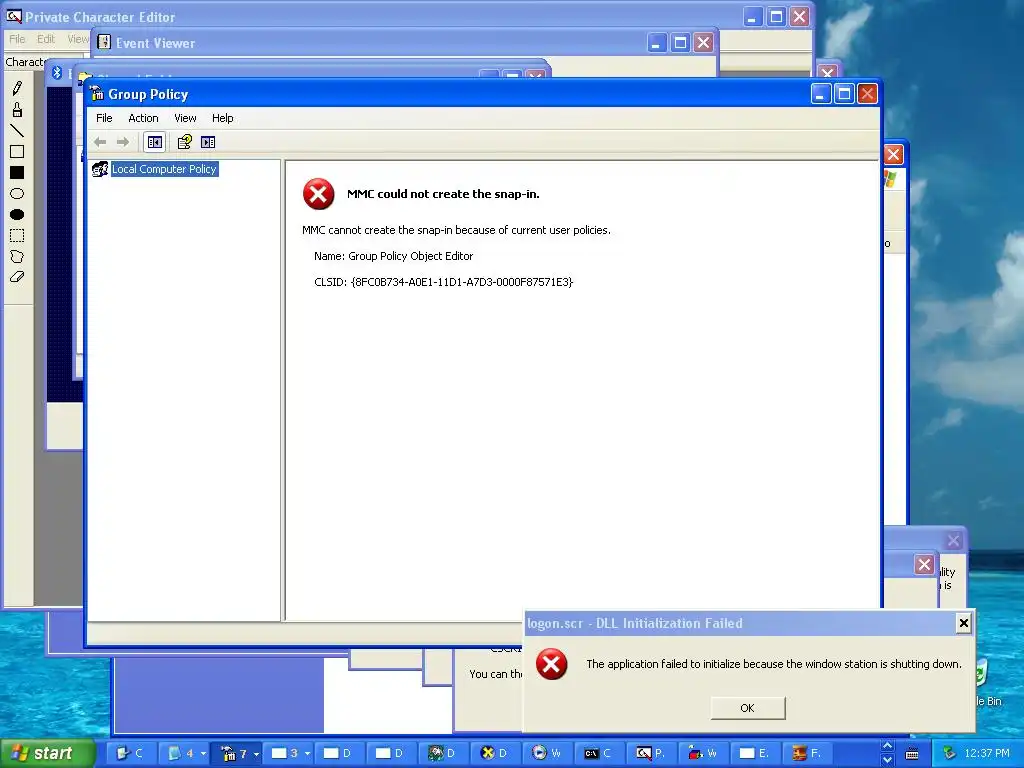Select the Freeform Selection tool in Character Editor
This screenshot has width=1024, height=768.
(x=17, y=256)
